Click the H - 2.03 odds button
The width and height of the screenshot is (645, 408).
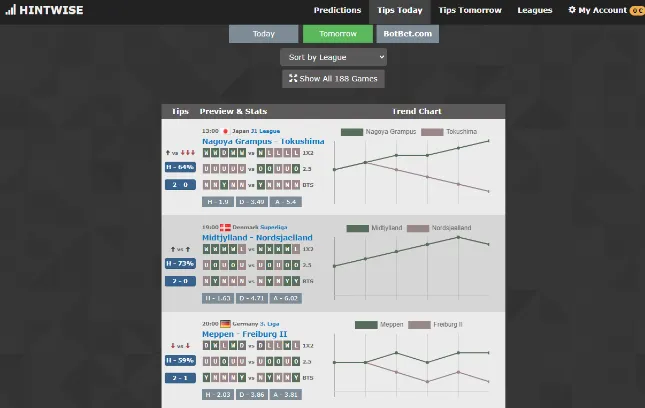click(x=218, y=394)
